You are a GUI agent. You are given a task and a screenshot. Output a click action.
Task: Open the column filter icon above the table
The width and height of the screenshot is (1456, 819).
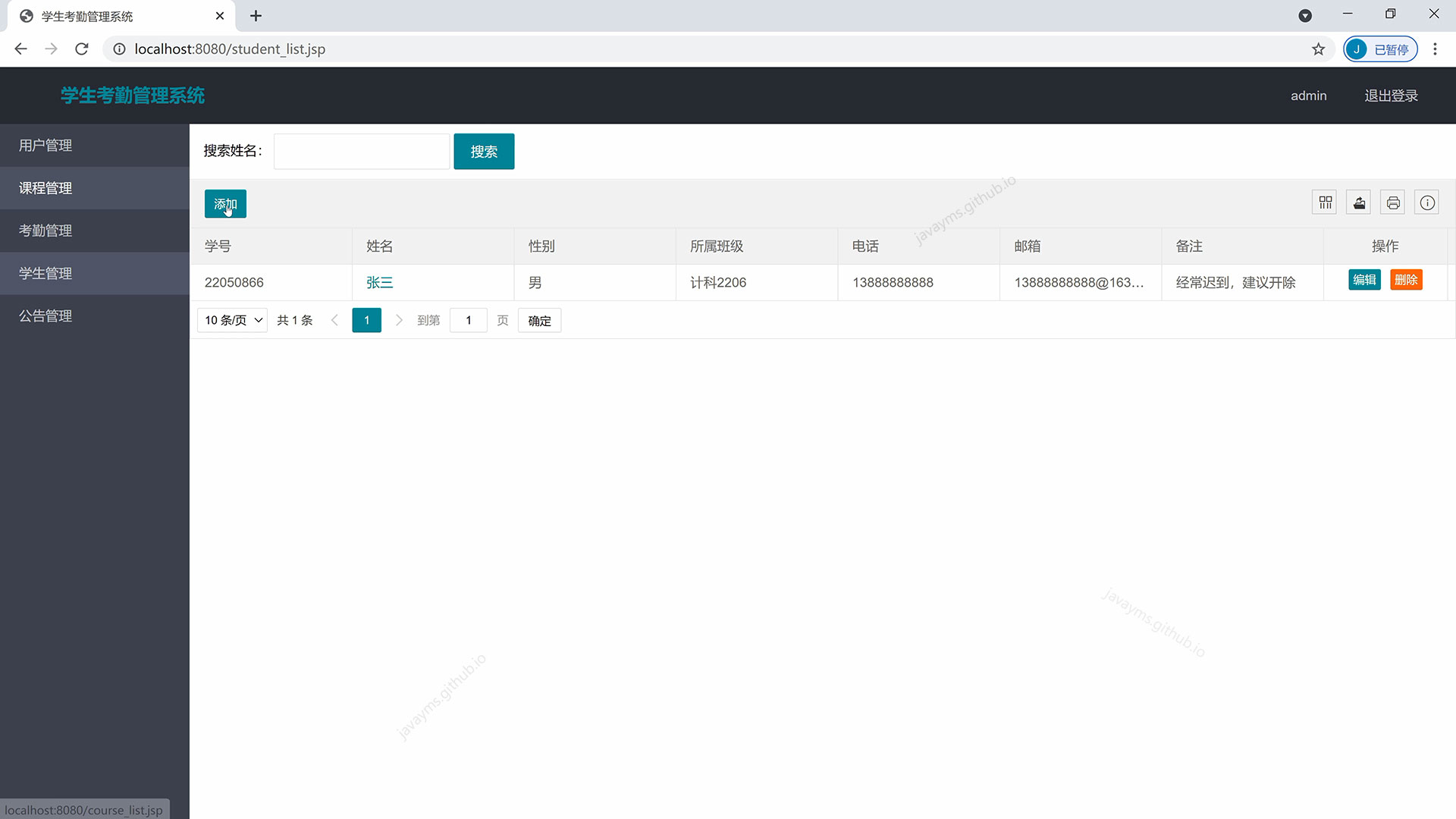[x=1325, y=202]
